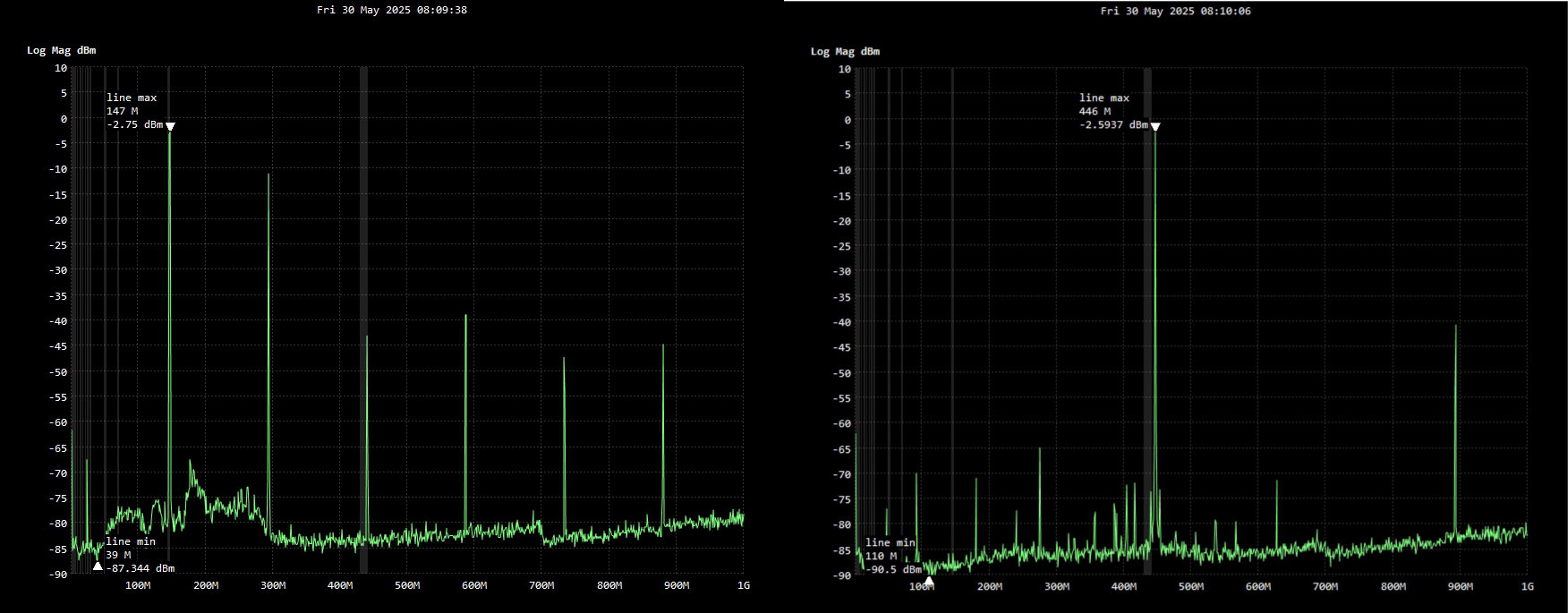Click the shaded band near 440M in left plot

point(363,224)
